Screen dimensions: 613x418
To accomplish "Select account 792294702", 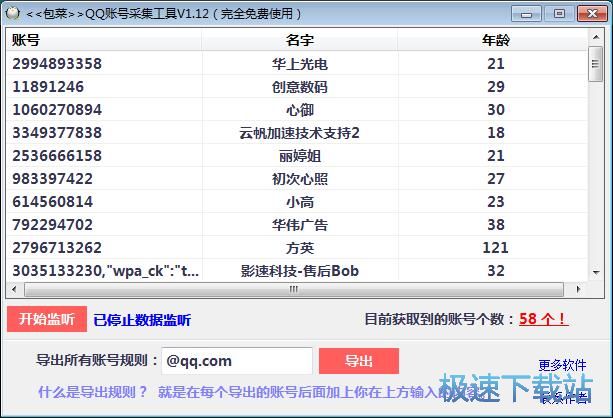I will (x=52, y=225).
